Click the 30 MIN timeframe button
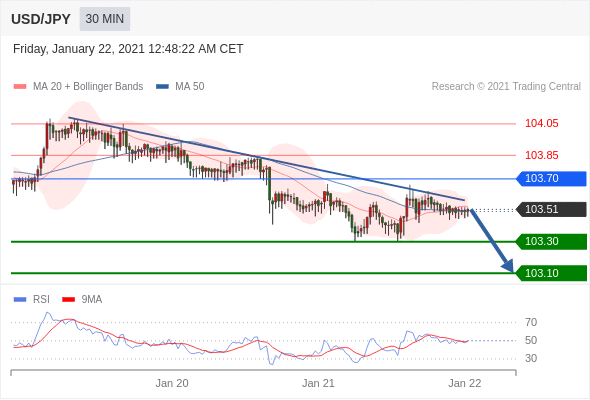The width and height of the screenshot is (590, 400). click(x=105, y=19)
